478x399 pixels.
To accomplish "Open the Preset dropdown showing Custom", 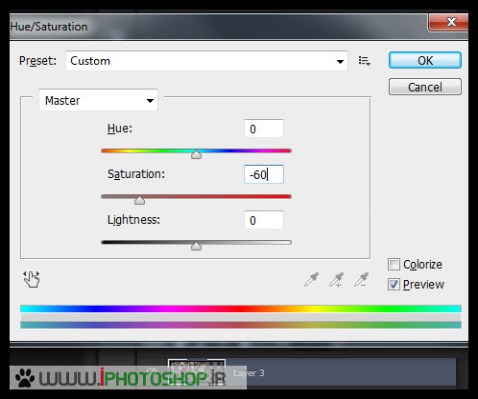I will (207, 61).
